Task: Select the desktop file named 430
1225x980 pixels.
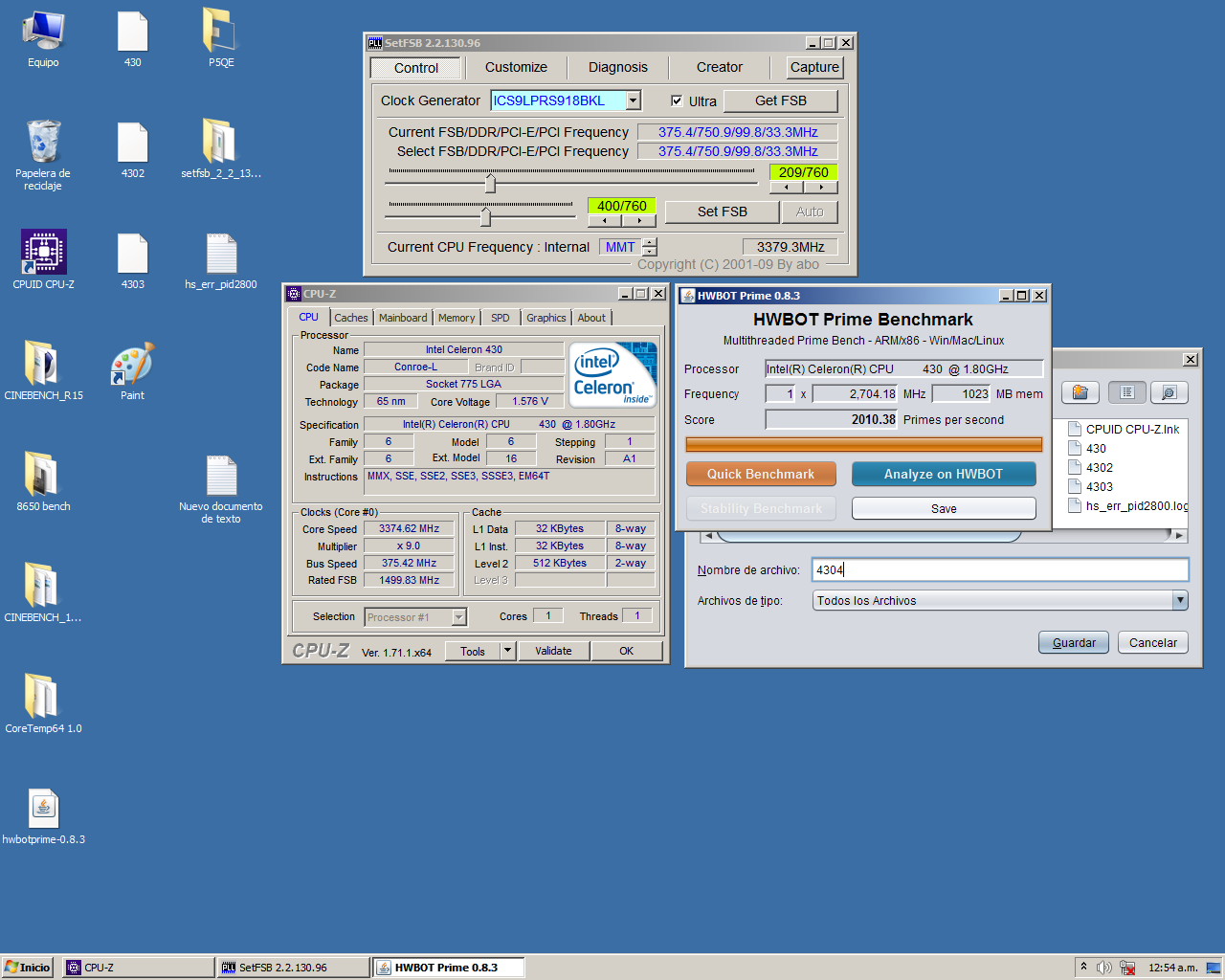Action: click(x=132, y=38)
